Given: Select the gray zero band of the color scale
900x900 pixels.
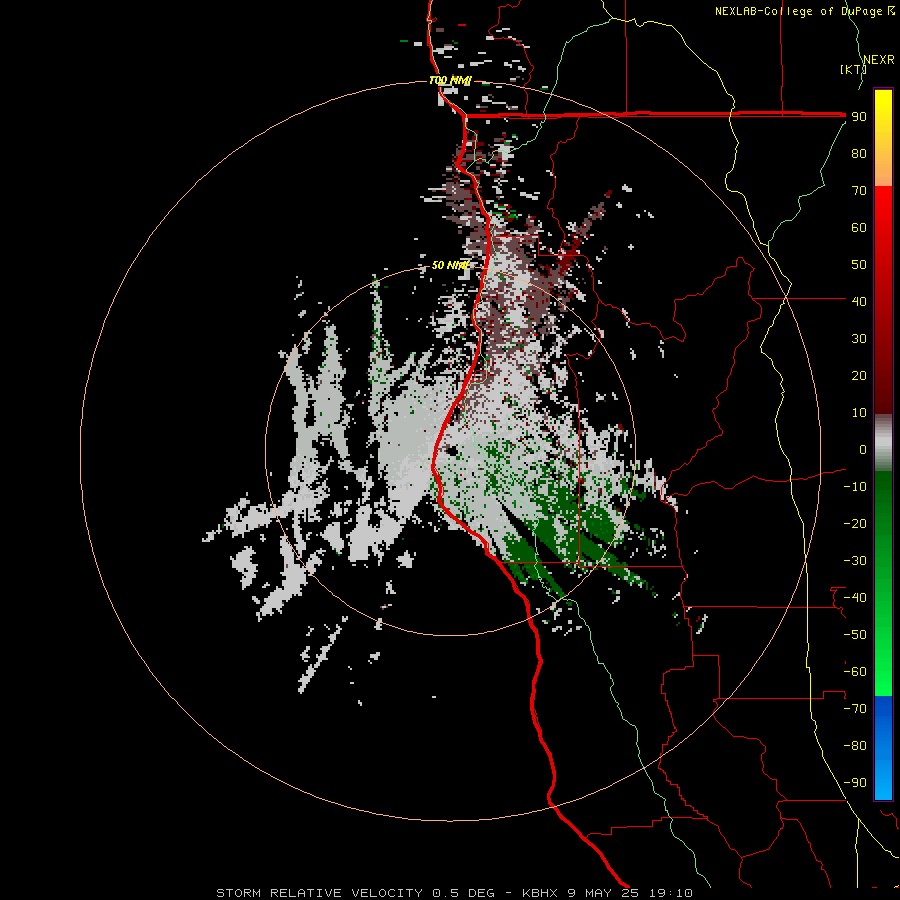Looking at the screenshot, I should [x=883, y=443].
